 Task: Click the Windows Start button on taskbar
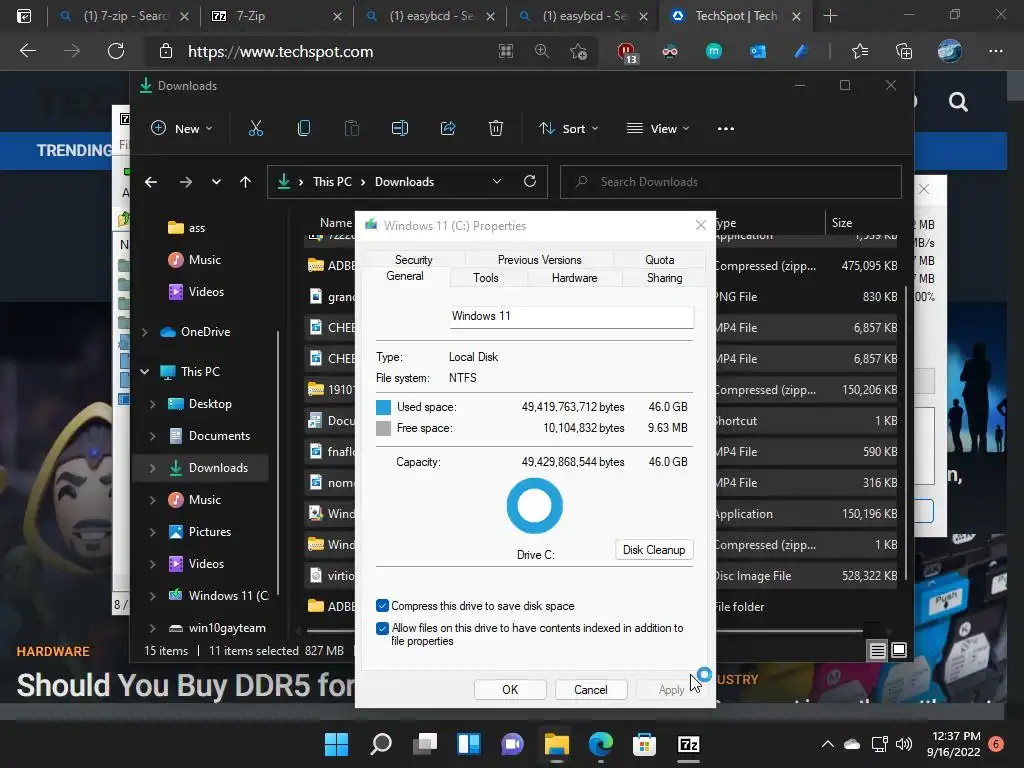coord(337,744)
